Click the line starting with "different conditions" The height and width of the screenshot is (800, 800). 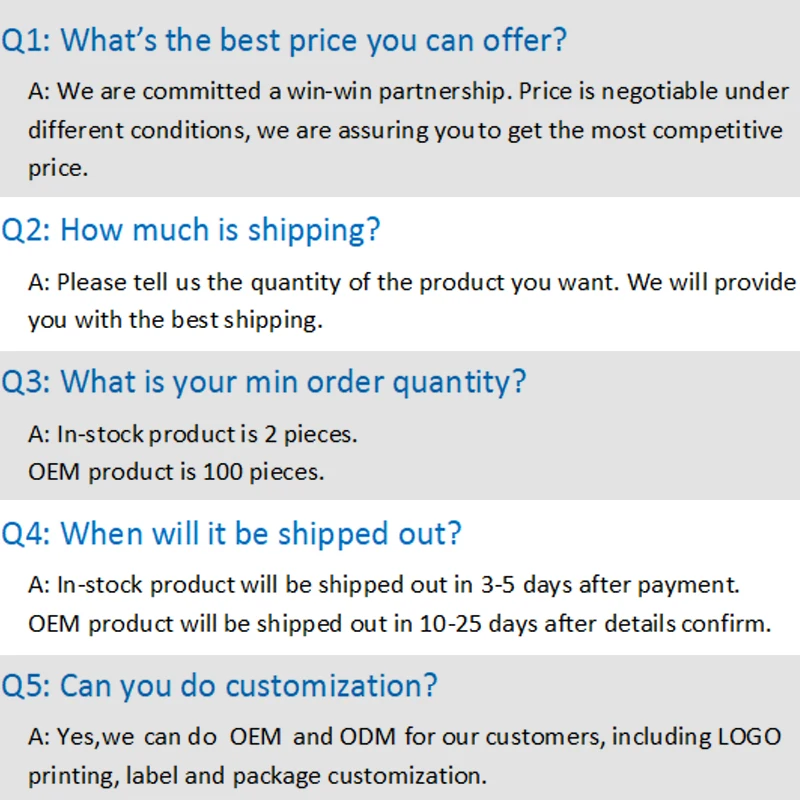click(405, 130)
